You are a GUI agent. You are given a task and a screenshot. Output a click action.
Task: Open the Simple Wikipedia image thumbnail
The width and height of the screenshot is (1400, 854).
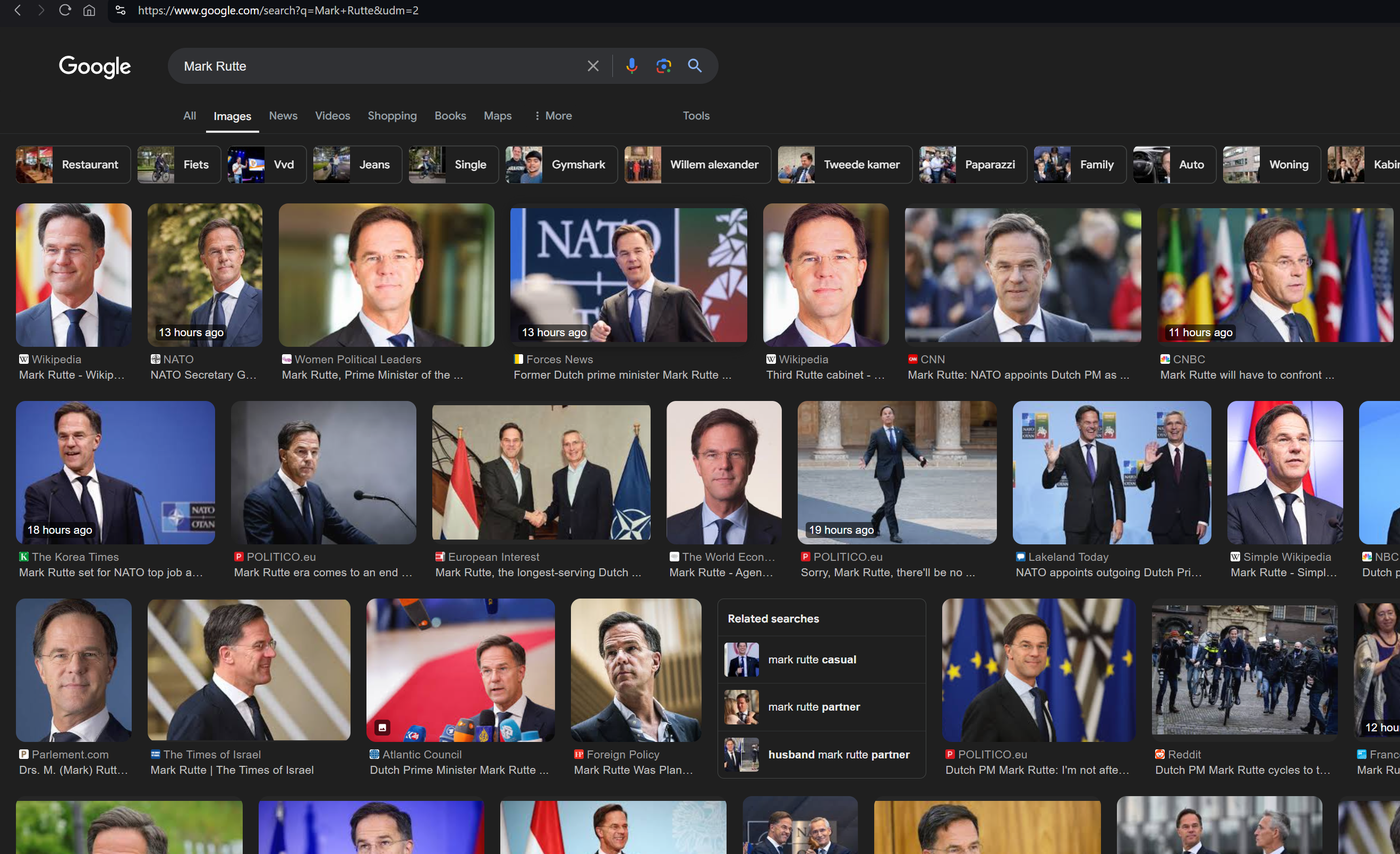point(1285,473)
